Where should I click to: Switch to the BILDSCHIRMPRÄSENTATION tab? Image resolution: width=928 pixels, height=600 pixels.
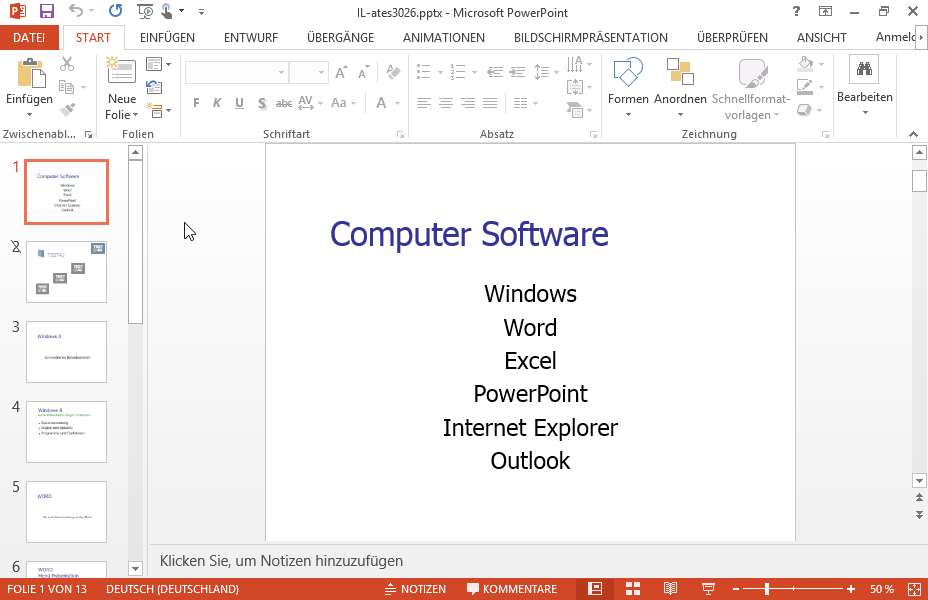pyautogui.click(x=591, y=37)
